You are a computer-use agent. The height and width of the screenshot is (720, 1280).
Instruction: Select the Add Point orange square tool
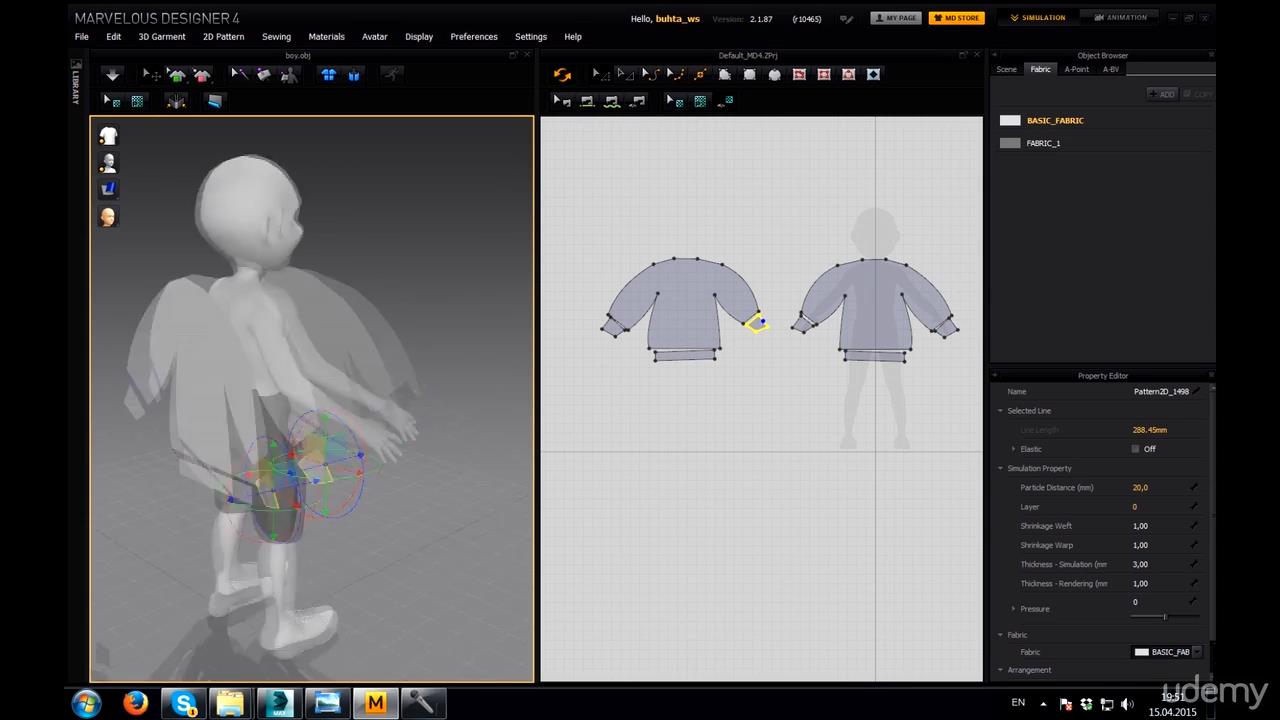(700, 75)
